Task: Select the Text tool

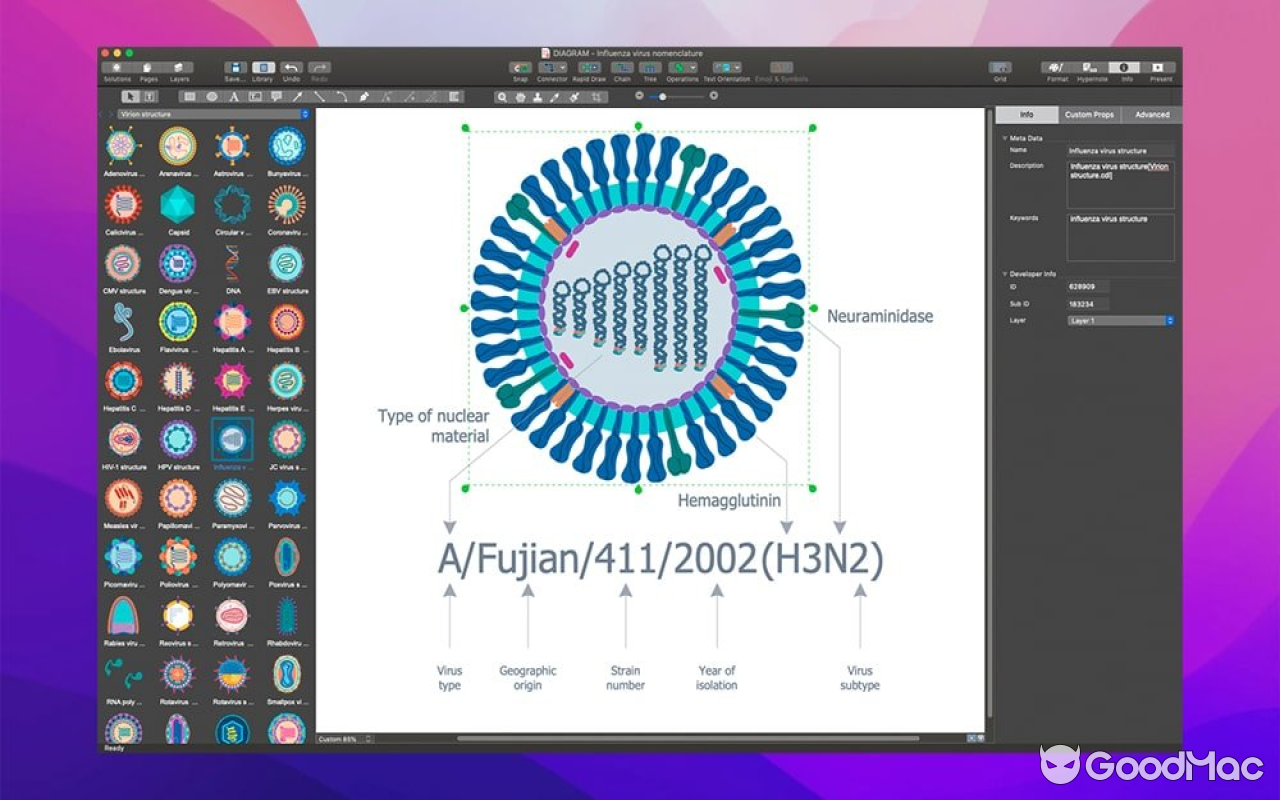Action: (233, 96)
